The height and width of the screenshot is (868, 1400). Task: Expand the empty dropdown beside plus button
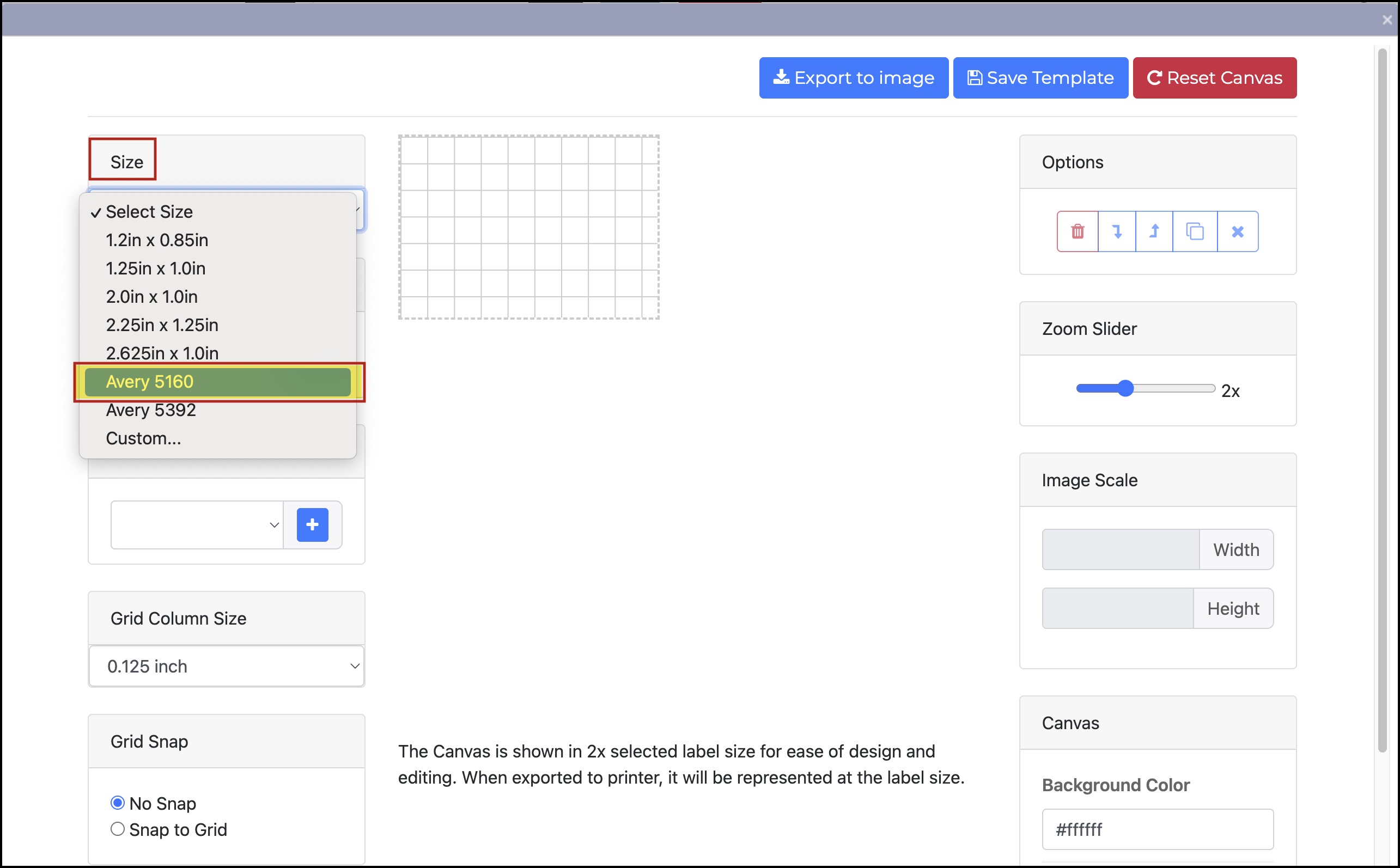click(197, 525)
